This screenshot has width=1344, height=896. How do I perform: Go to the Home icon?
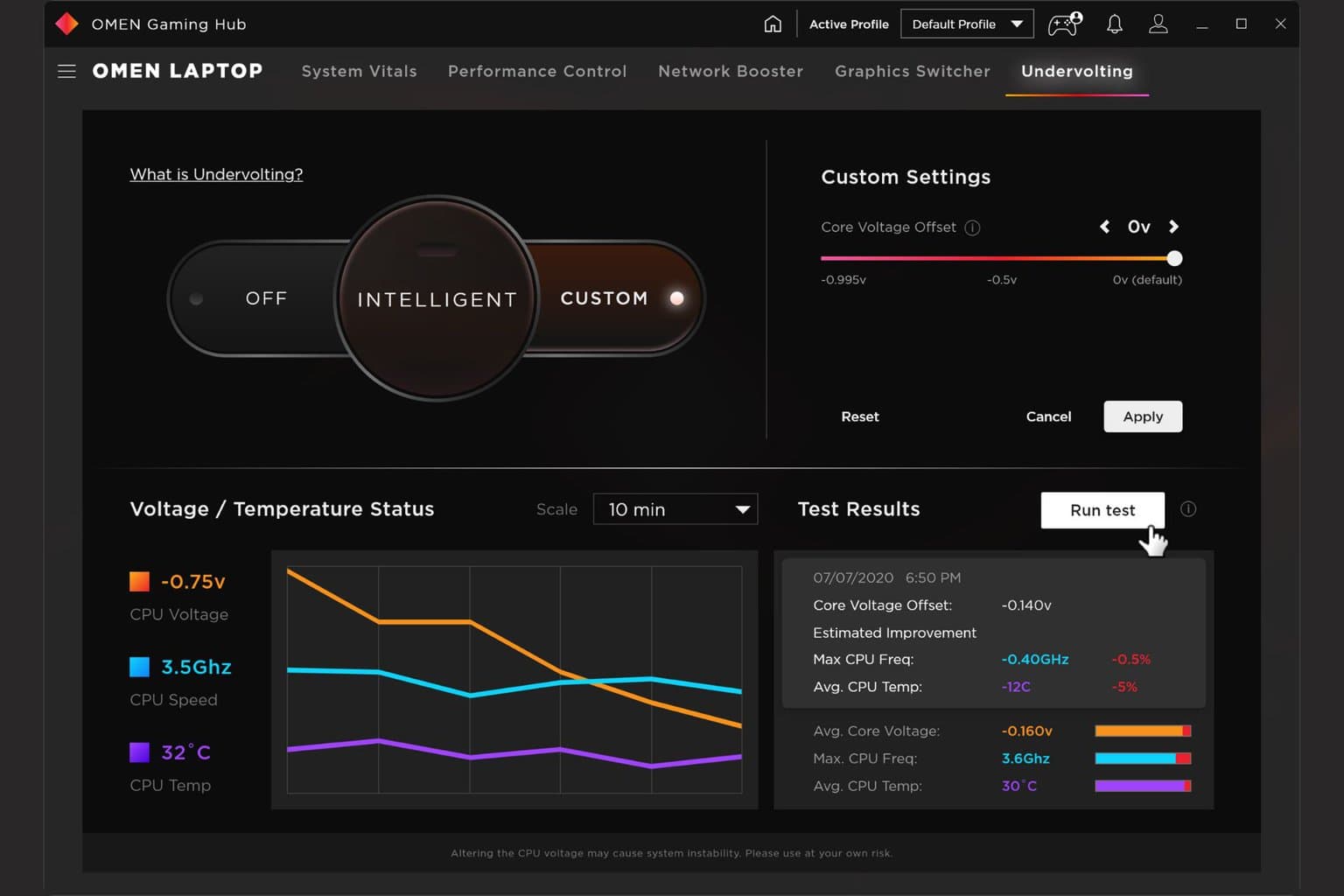coord(773,24)
